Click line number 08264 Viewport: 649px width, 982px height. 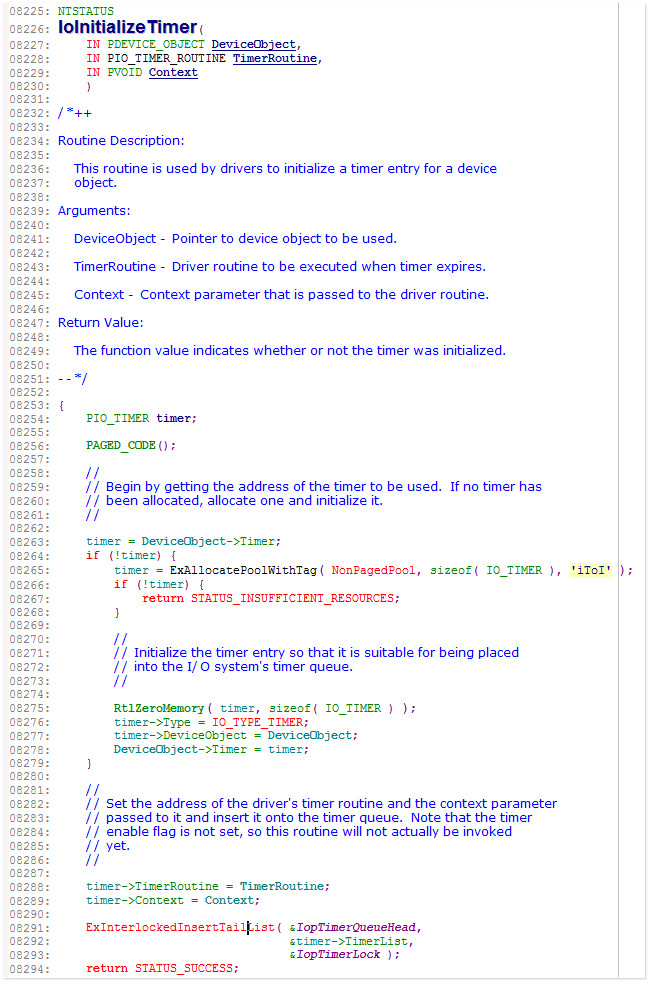pos(31,556)
